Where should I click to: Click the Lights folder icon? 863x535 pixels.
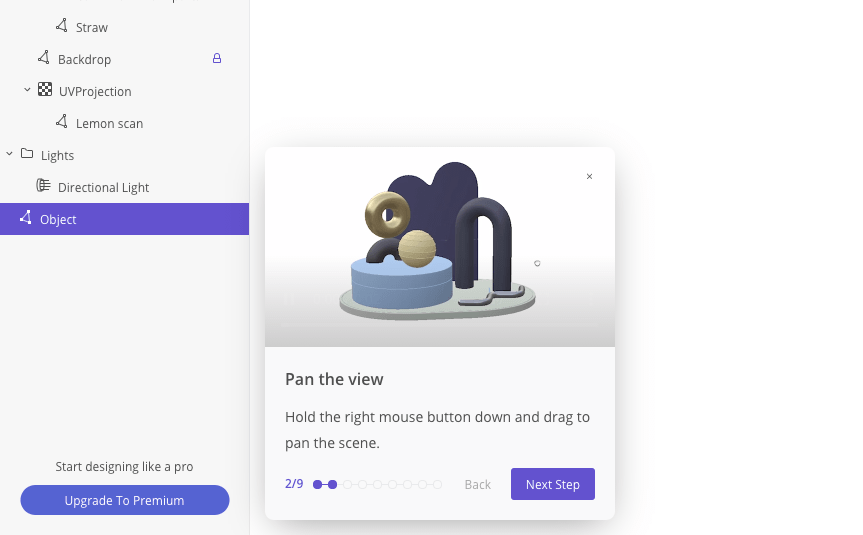[x=27, y=154]
